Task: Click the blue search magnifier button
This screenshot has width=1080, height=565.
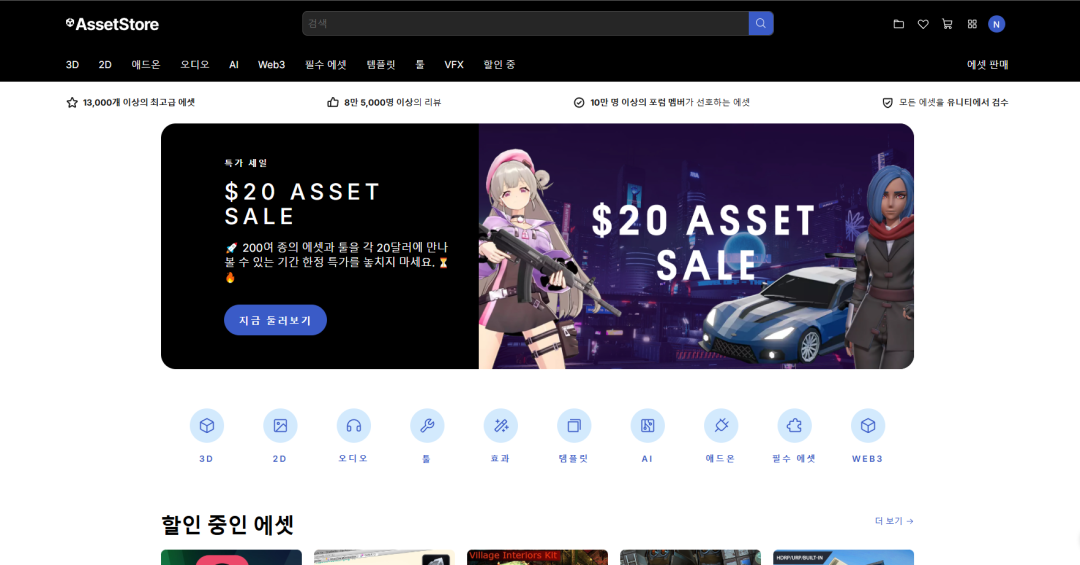Action: [x=760, y=23]
